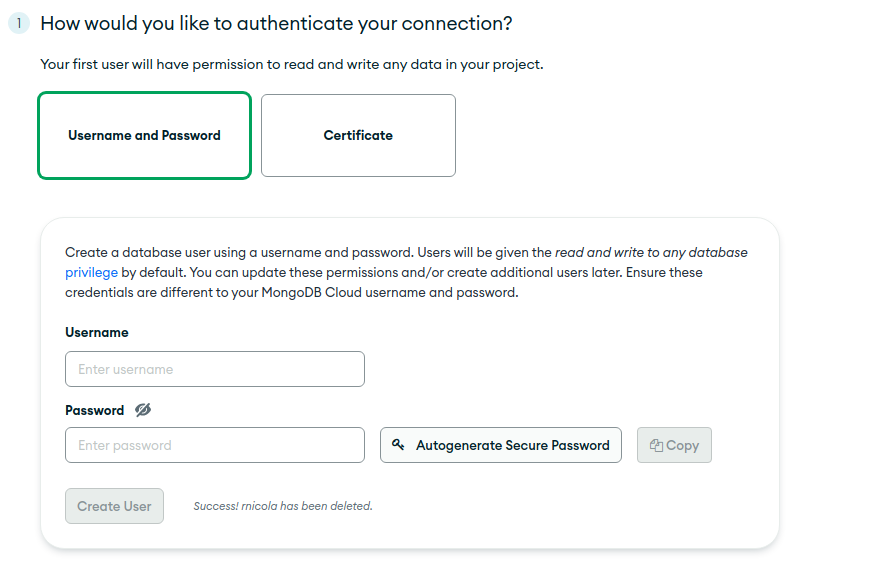The height and width of the screenshot is (575, 876).
Task: Click the authenticate your connection heading
Action: 276,23
